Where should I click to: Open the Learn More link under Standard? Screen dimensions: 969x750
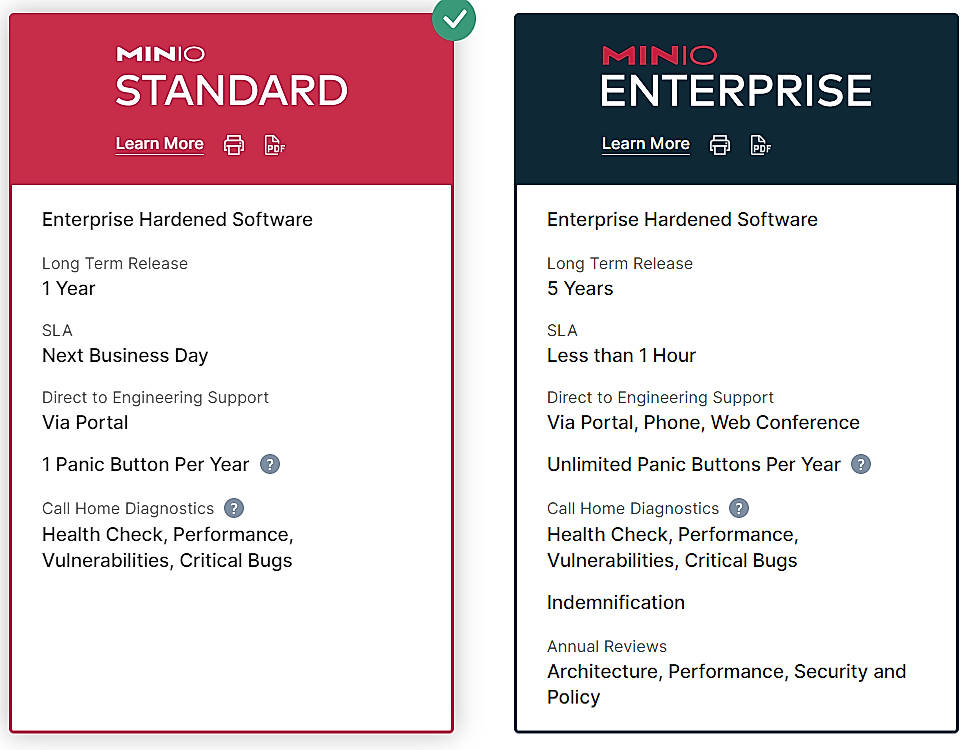pos(159,144)
